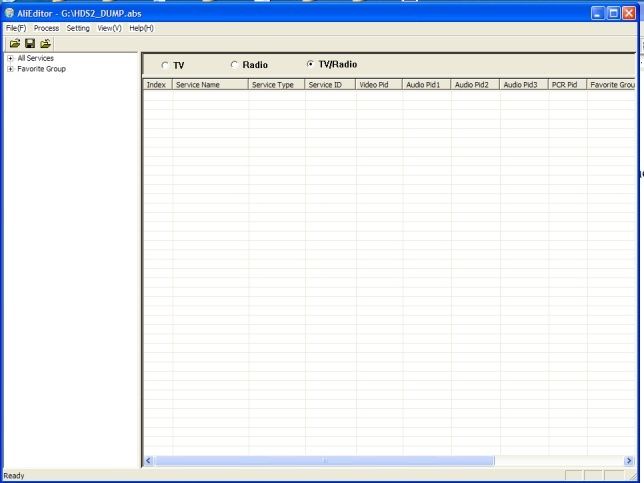Select the All Services tree label

tap(35, 58)
